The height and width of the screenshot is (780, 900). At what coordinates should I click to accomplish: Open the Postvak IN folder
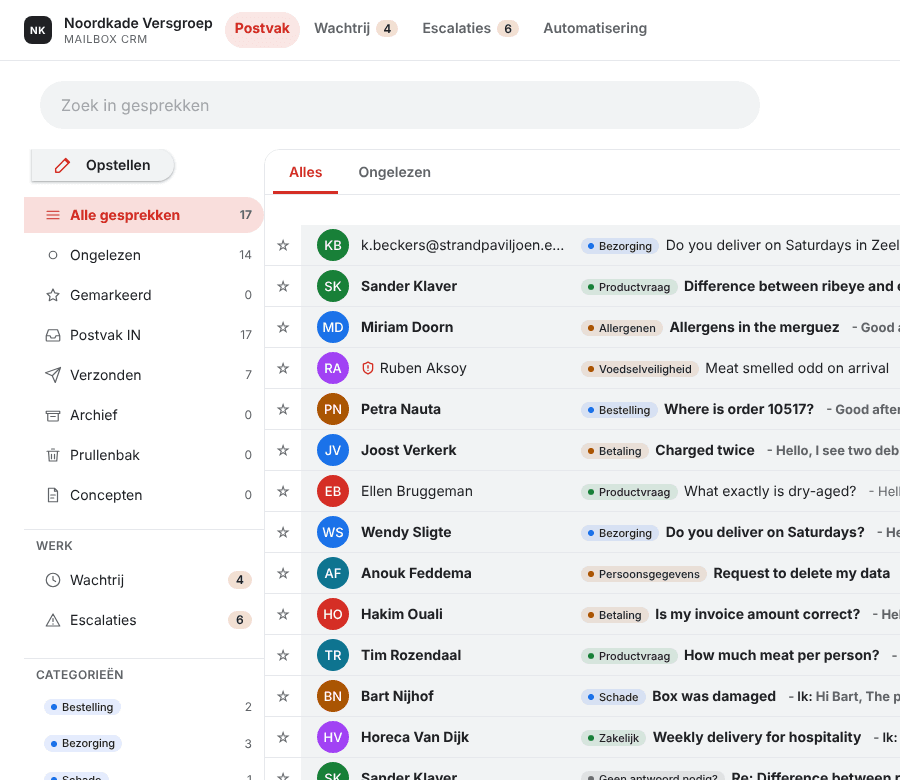143,335
